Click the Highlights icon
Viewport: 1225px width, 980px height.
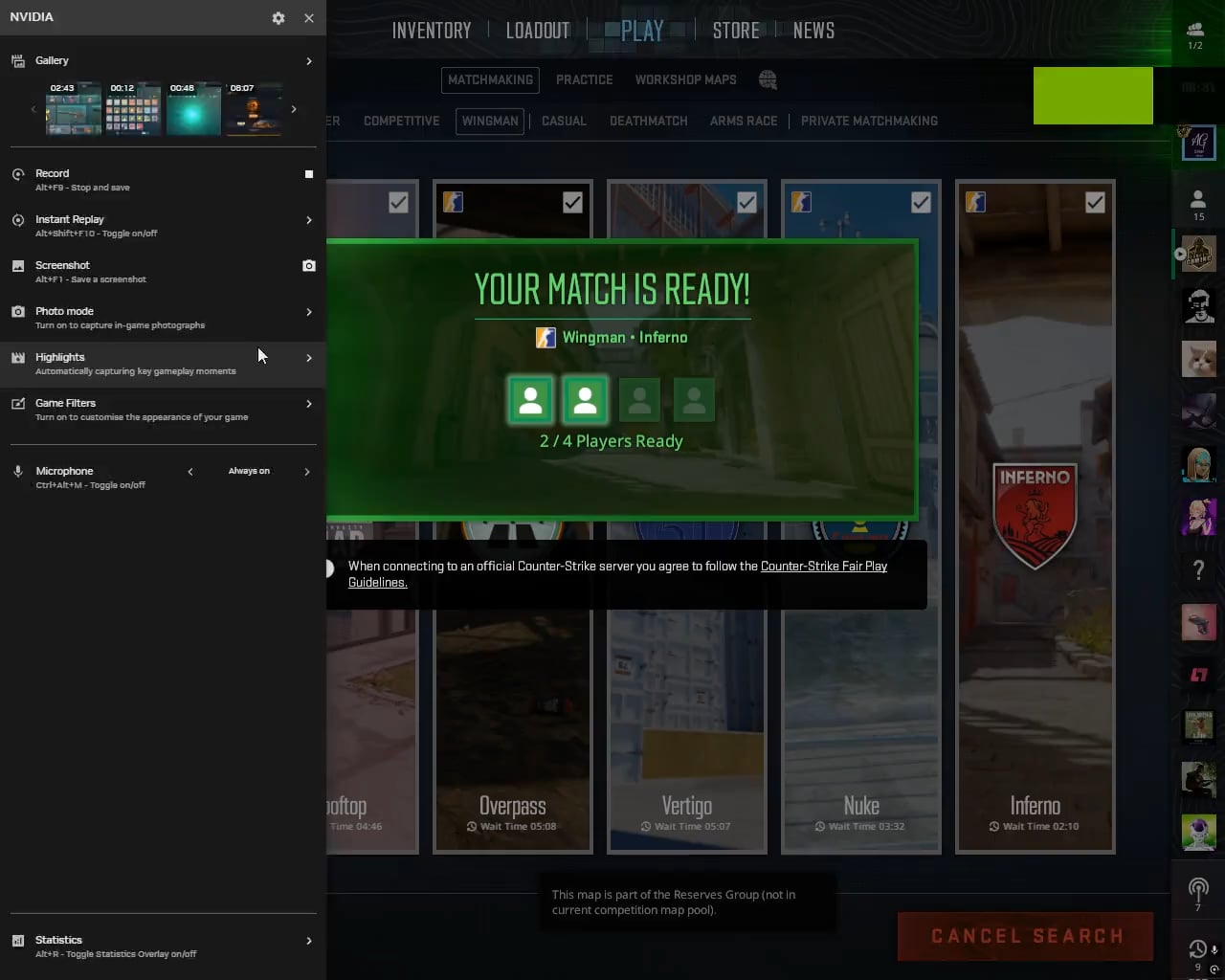point(17,358)
